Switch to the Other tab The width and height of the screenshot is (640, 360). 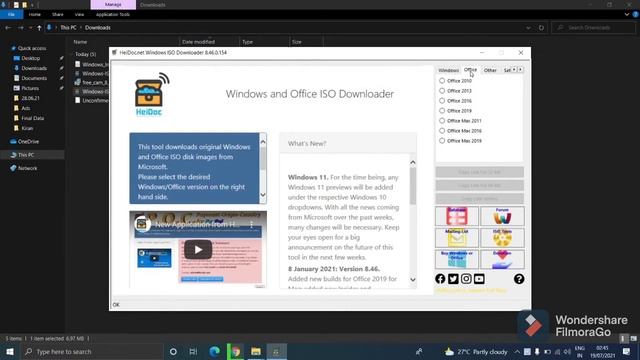pyautogui.click(x=490, y=70)
